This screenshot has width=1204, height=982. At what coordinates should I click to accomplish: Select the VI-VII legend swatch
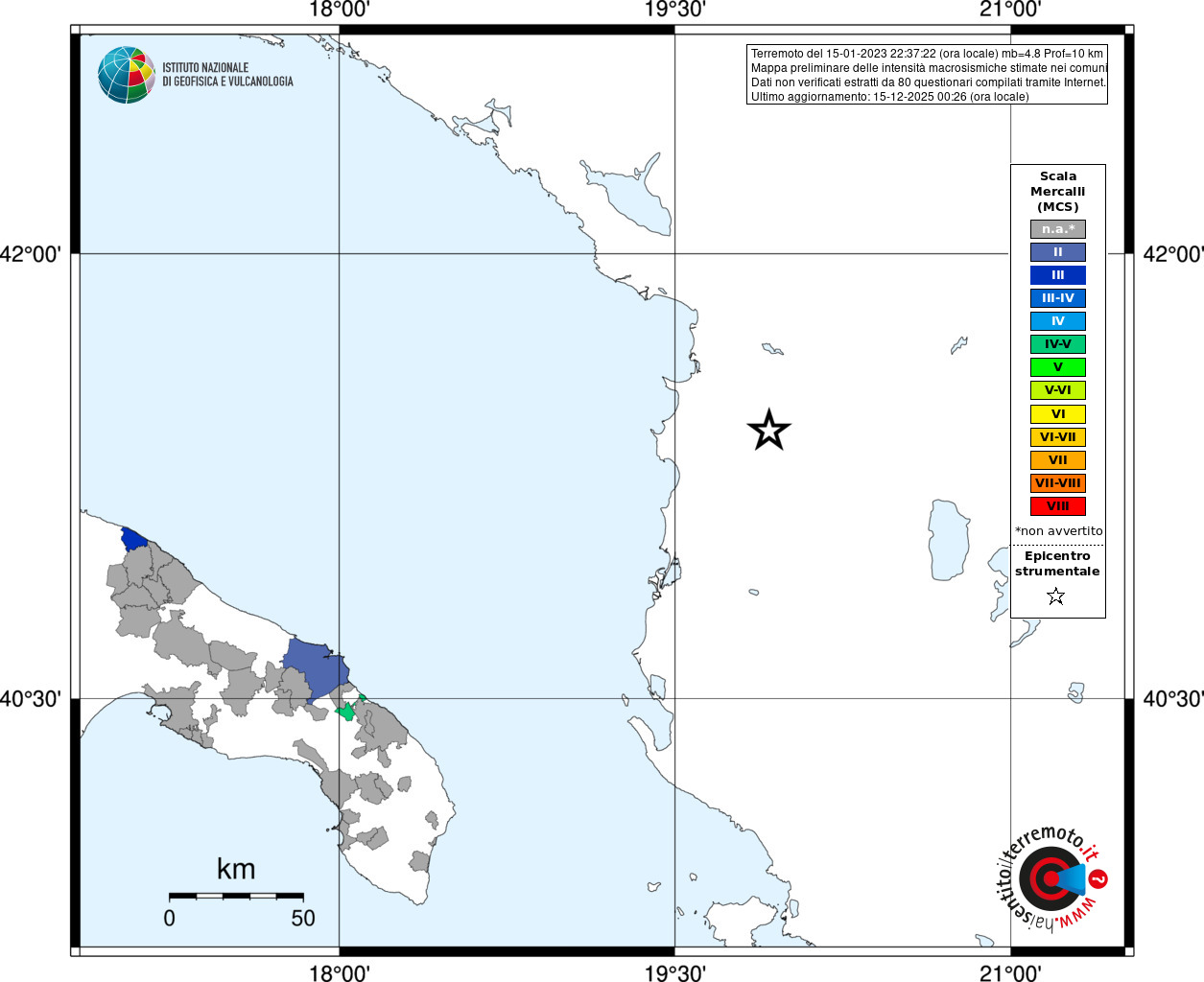[1058, 437]
